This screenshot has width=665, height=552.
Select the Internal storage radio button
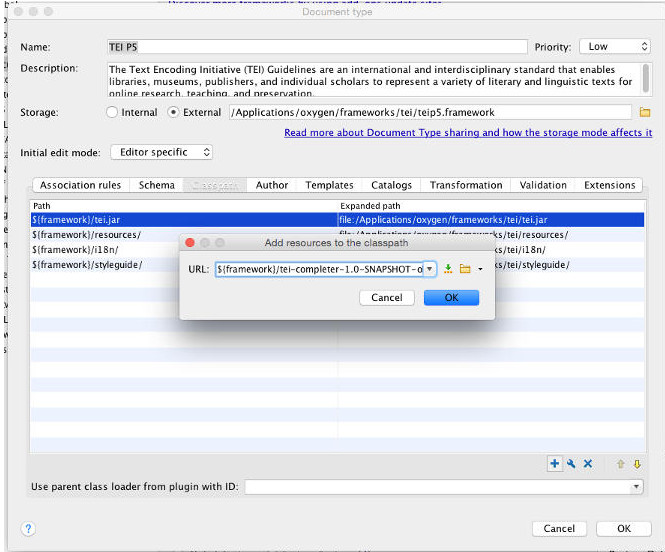tap(112, 112)
